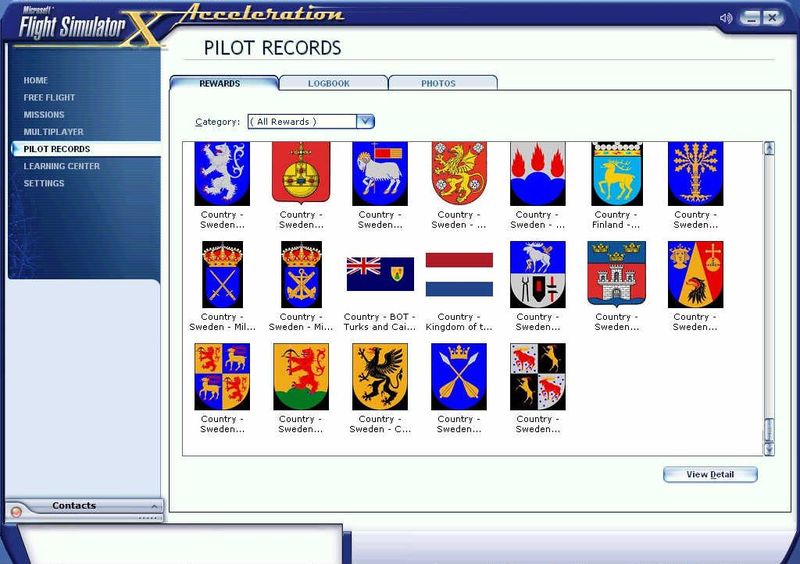Select the Kingdom of the Netherlands flag reward
This screenshot has width=800, height=564.
[x=459, y=274]
